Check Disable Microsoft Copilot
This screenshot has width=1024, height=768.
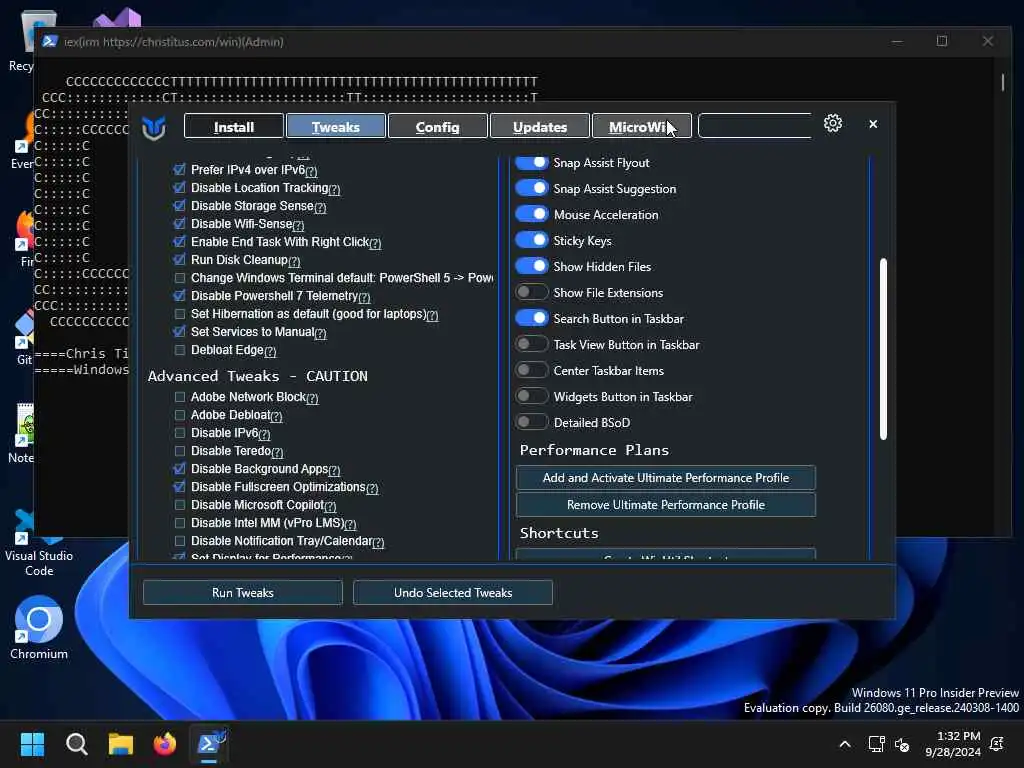pos(180,505)
